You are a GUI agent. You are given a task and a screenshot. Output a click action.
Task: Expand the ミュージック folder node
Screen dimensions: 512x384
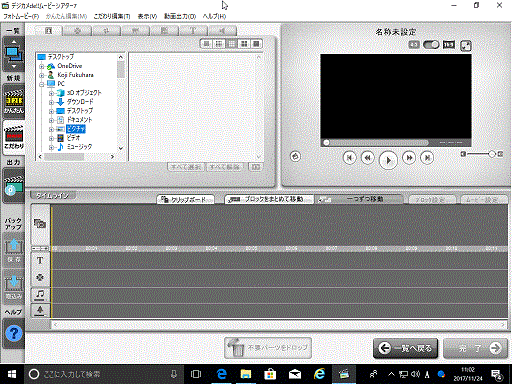[51, 147]
